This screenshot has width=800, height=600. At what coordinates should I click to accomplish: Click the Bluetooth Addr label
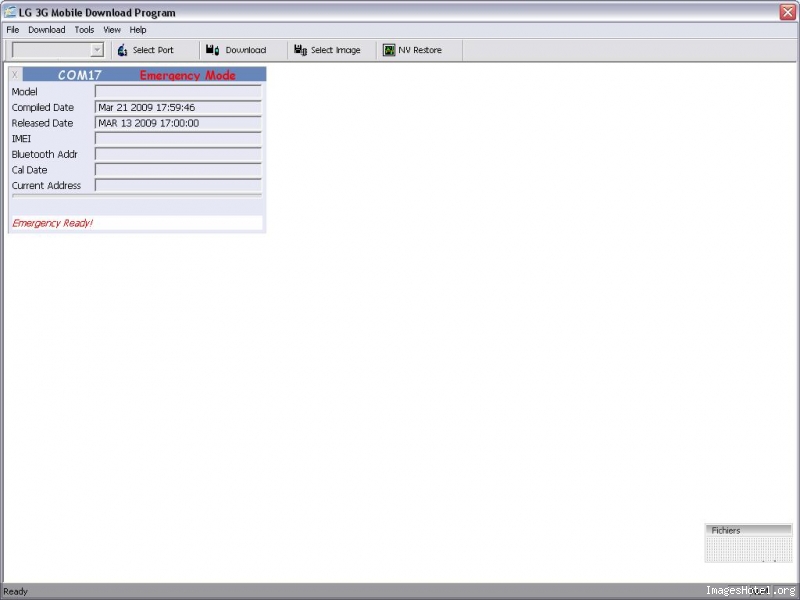point(44,154)
